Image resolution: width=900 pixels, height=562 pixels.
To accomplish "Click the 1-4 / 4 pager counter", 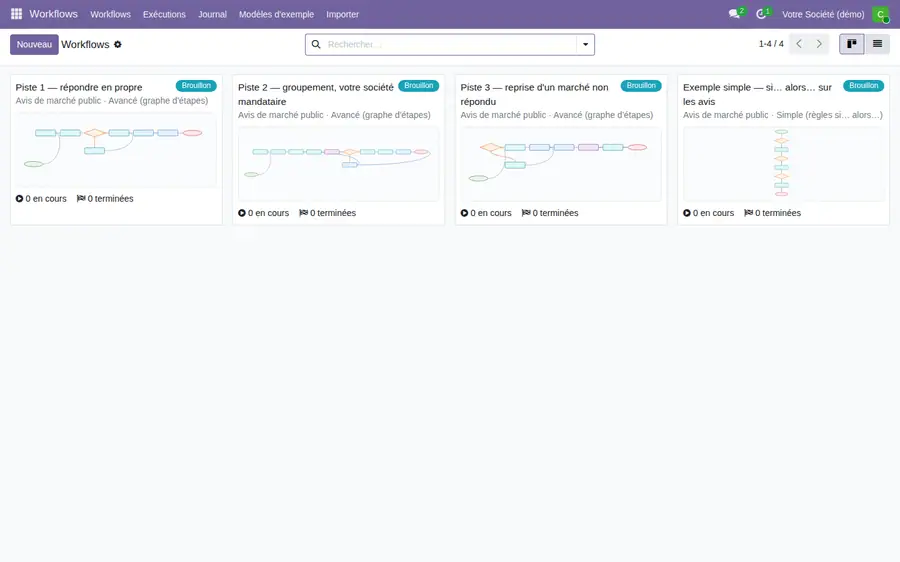I will click(771, 44).
